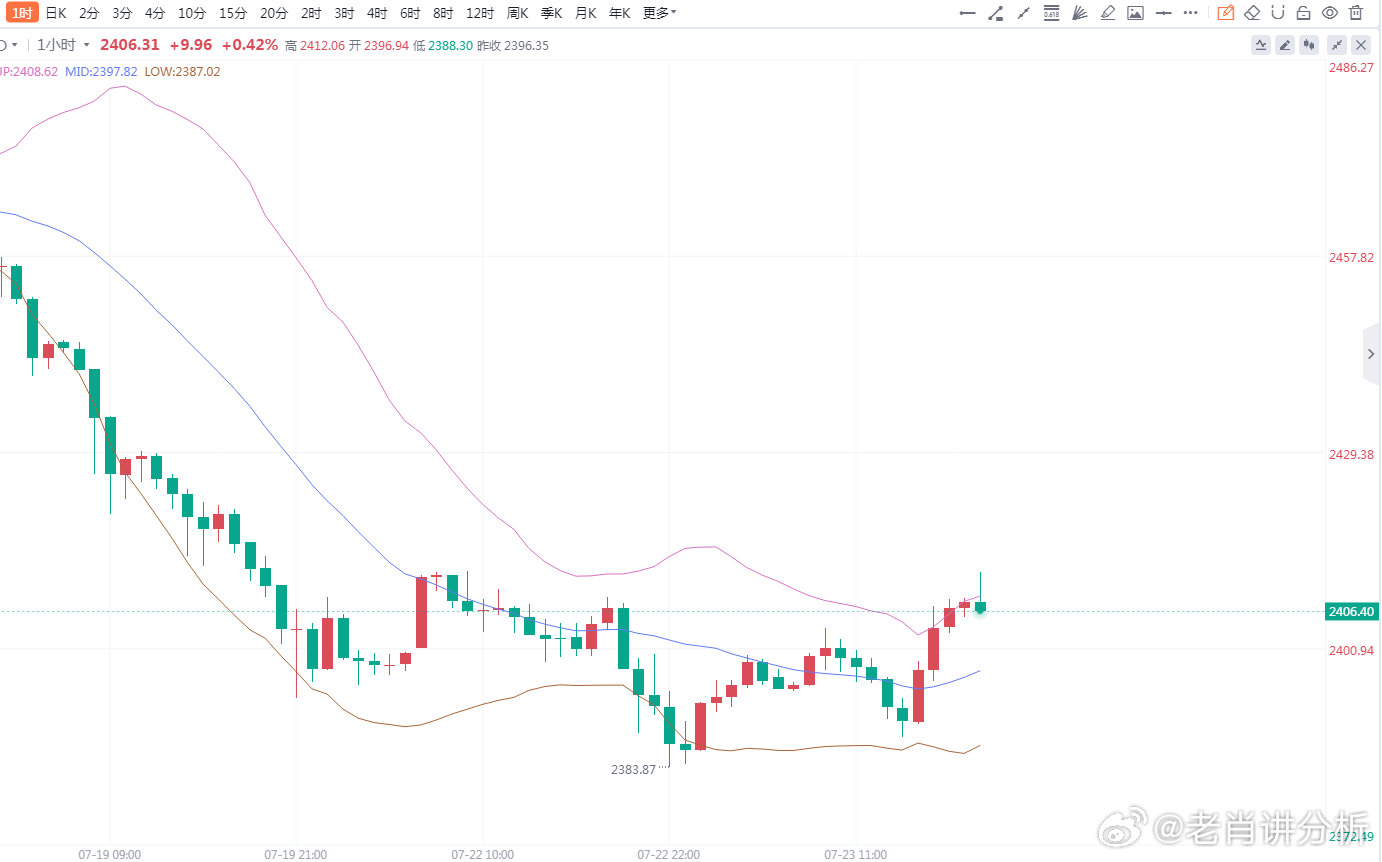Switch to 3时 timeframe
1382x862 pixels.
tap(344, 13)
